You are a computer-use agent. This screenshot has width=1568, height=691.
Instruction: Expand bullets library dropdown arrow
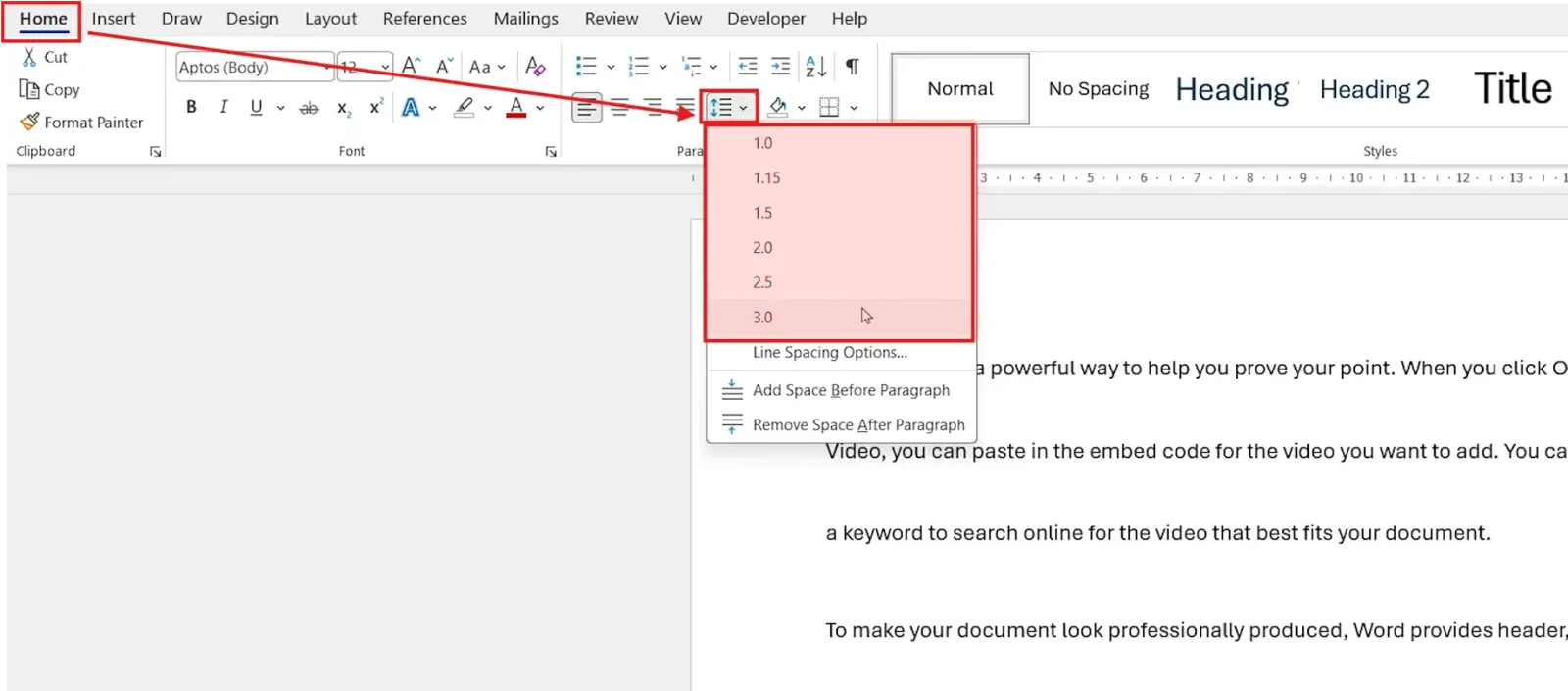tap(611, 67)
